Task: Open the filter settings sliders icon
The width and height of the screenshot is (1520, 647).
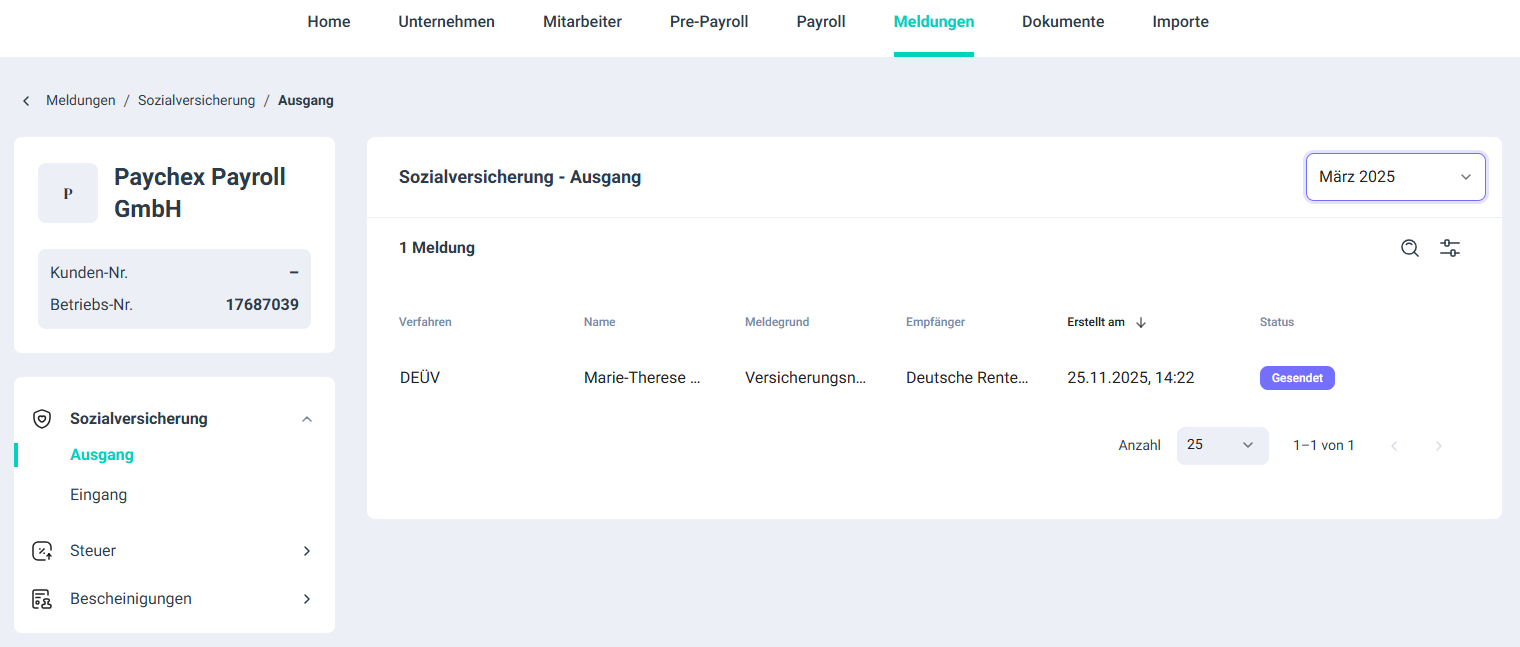Action: pyautogui.click(x=1450, y=248)
